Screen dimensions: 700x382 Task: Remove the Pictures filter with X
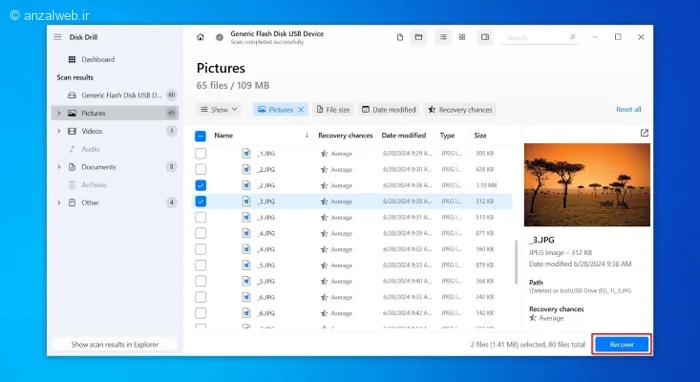(x=301, y=110)
